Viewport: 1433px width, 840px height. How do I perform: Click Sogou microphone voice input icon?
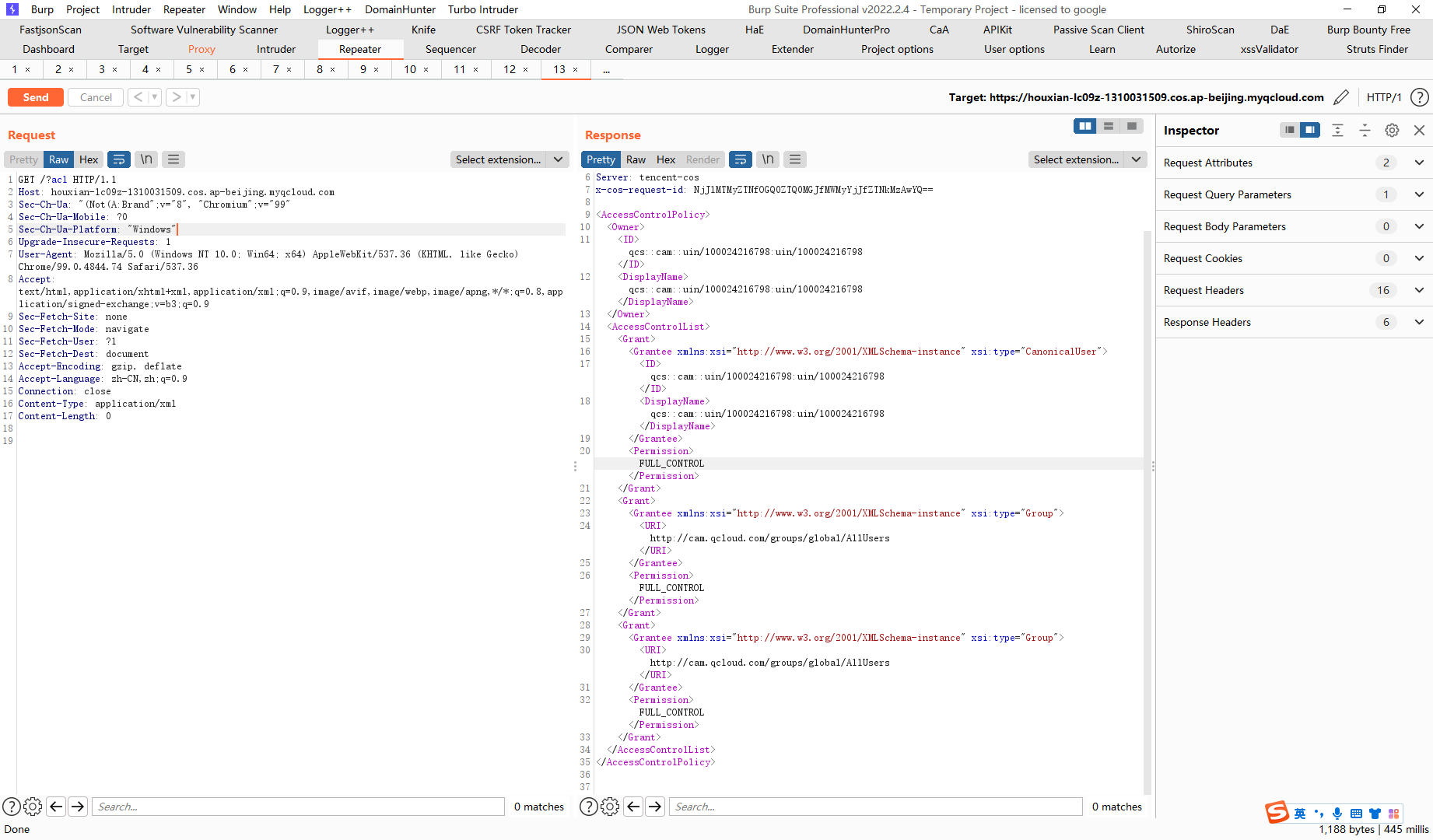[1337, 814]
